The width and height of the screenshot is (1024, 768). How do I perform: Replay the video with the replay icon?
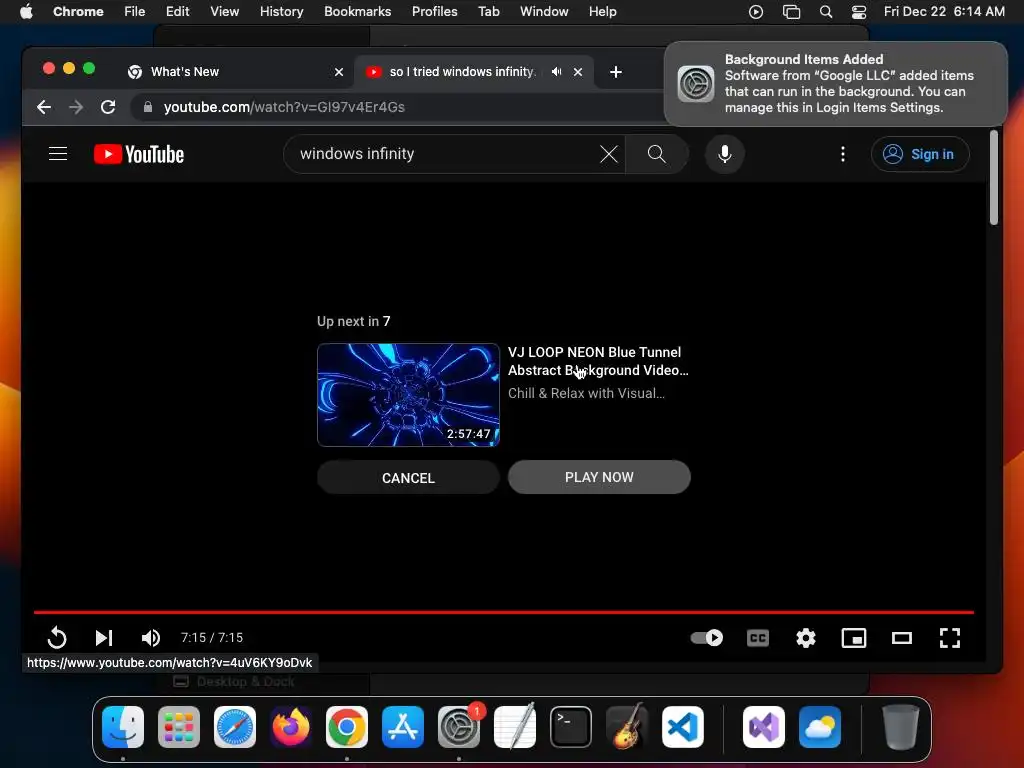57,637
